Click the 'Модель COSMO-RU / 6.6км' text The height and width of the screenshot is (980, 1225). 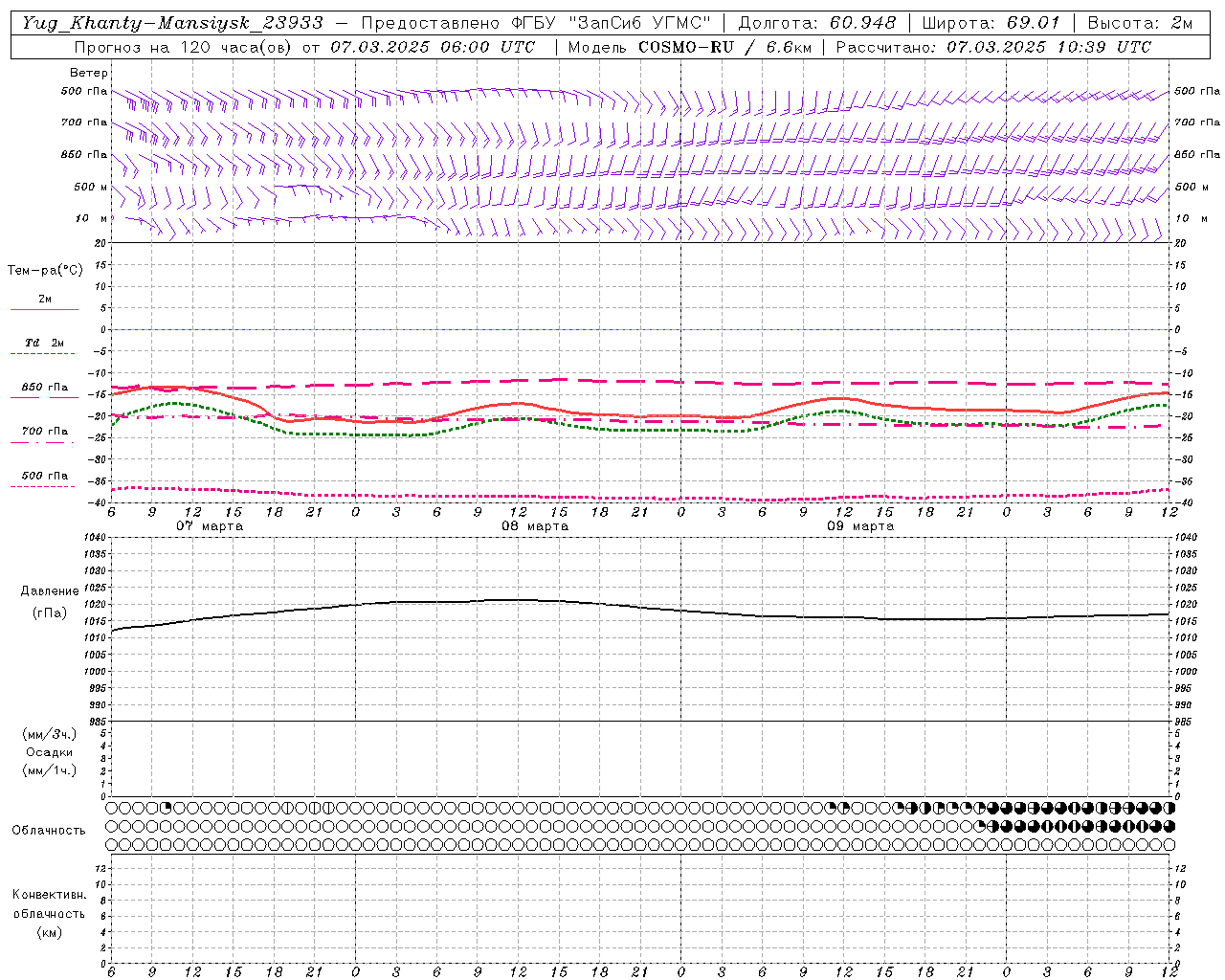tap(689, 47)
